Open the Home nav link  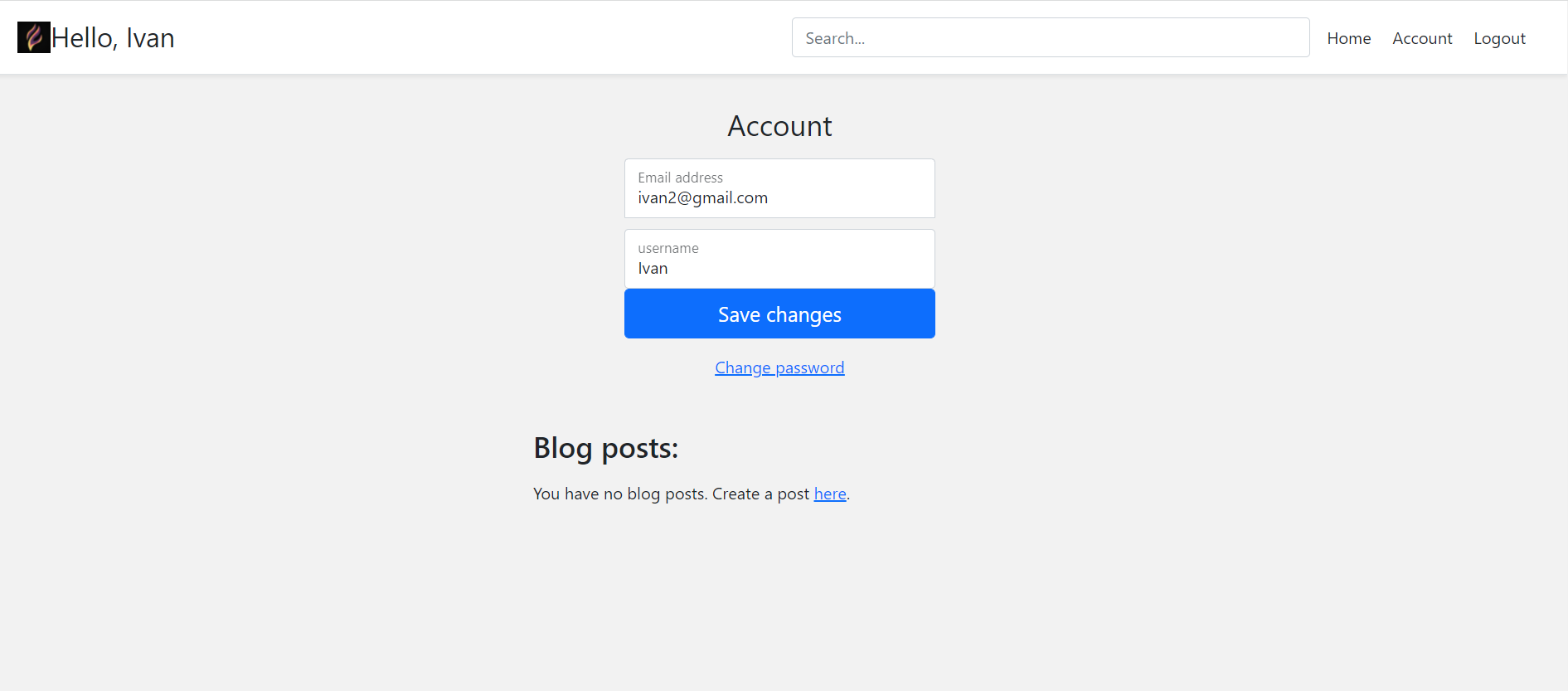(x=1348, y=38)
